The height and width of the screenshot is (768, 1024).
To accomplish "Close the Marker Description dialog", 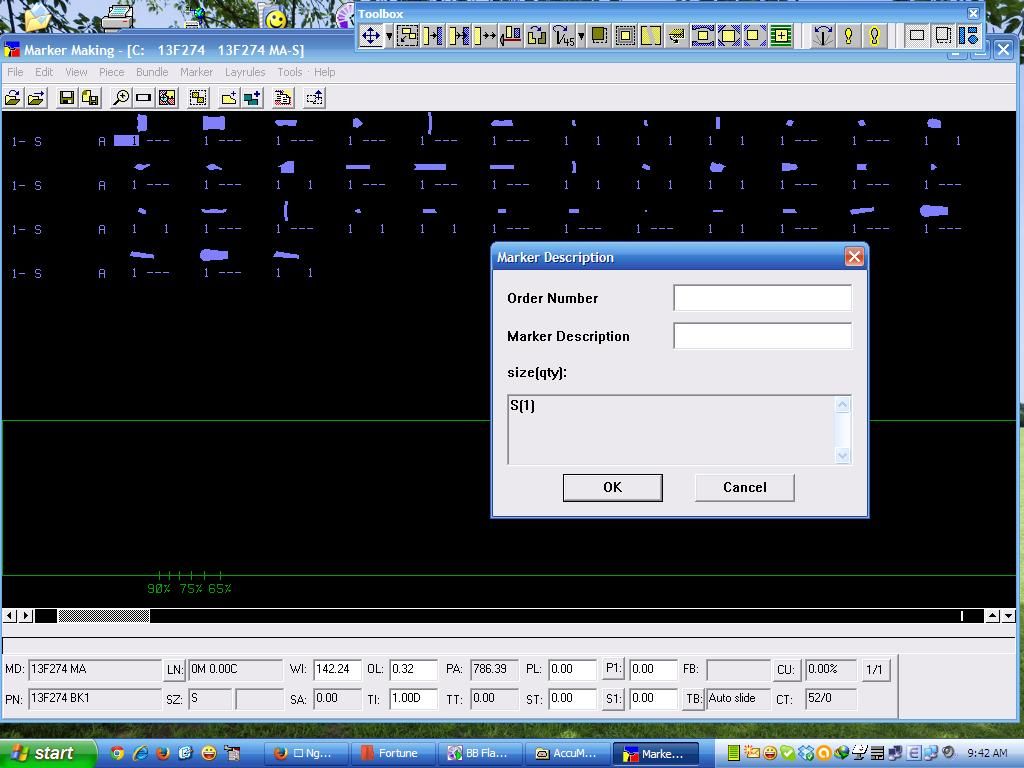I will pyautogui.click(x=854, y=257).
